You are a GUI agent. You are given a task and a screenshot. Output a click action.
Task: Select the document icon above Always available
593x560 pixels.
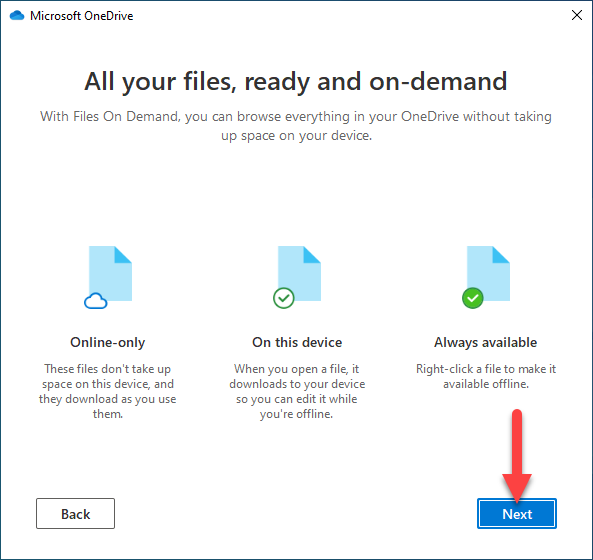tap(488, 273)
